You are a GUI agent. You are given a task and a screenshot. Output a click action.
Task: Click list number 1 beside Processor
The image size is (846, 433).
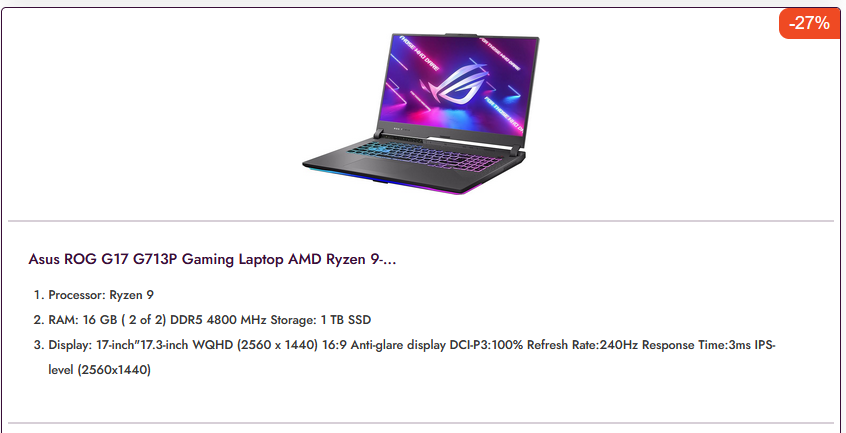tap(37, 295)
